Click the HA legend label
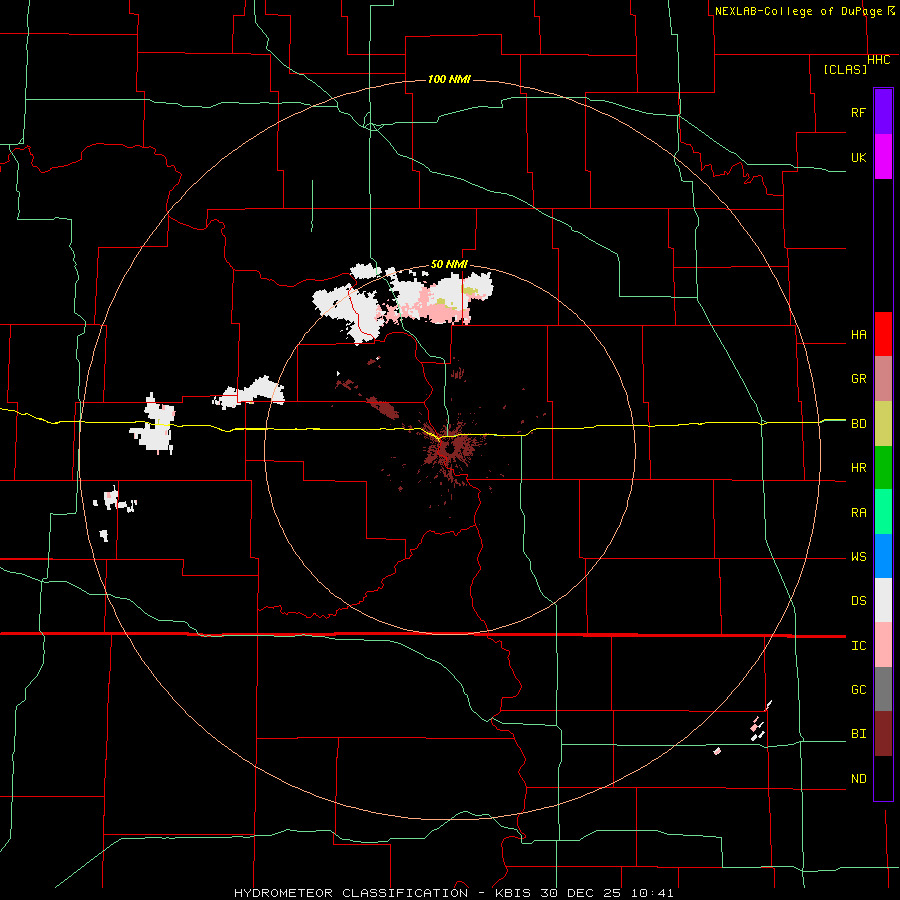Screen dimensions: 900x900 [x=858, y=335]
